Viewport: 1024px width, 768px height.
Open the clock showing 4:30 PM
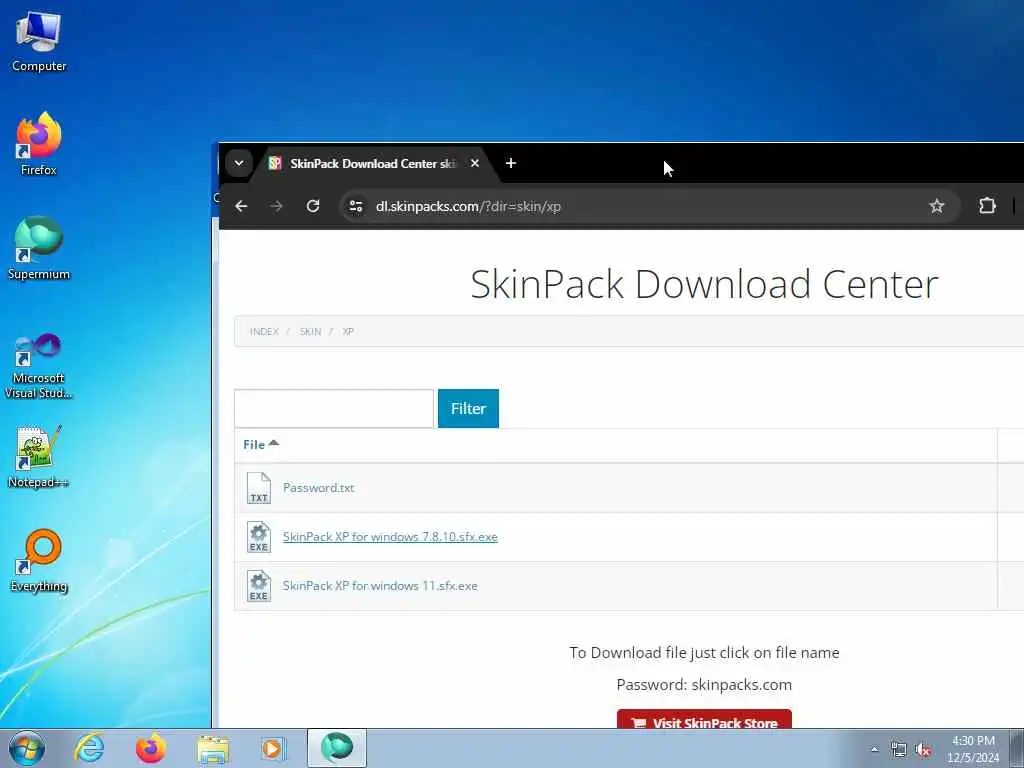coord(973,749)
